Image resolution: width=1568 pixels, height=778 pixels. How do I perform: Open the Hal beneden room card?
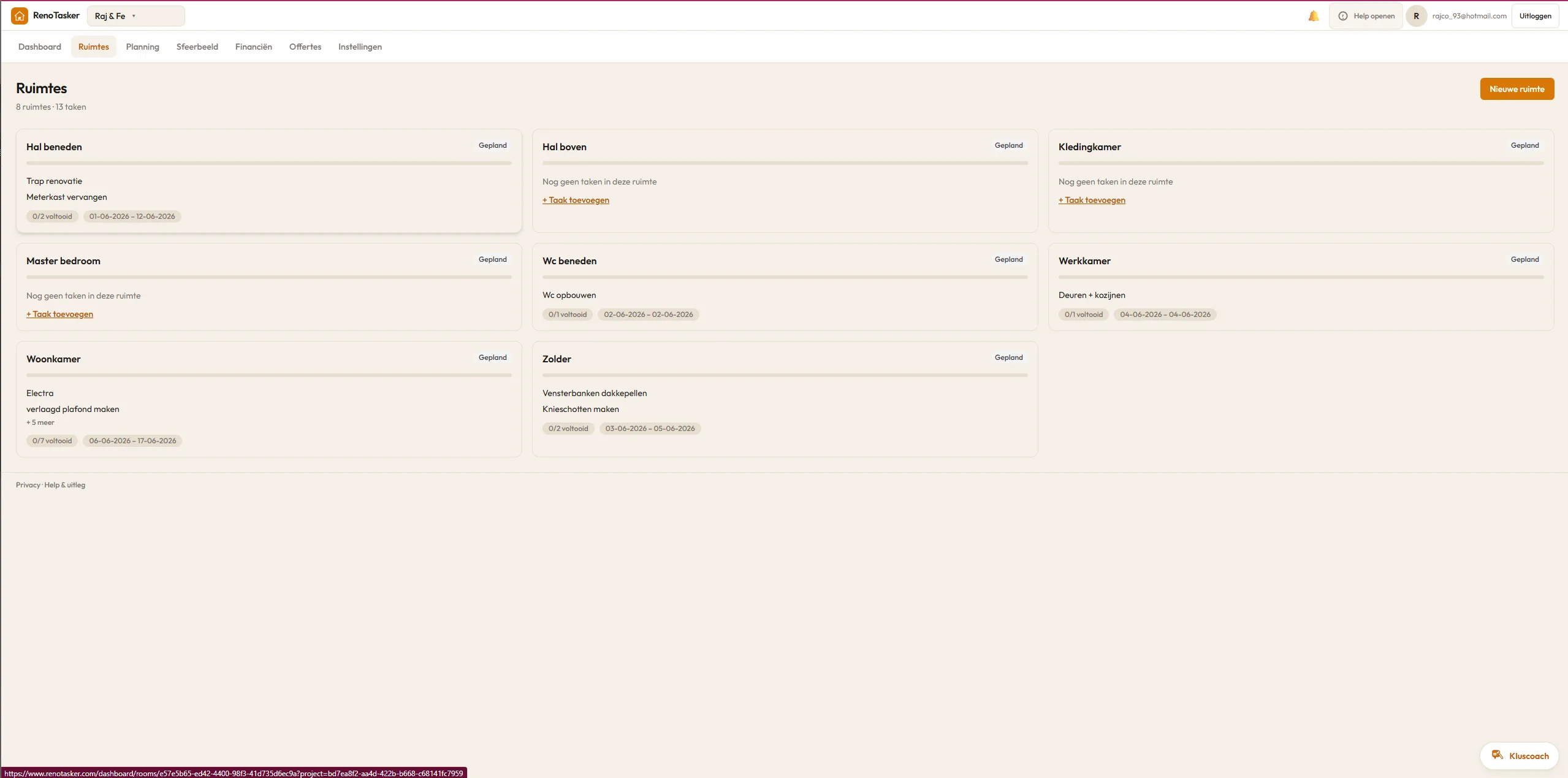(x=268, y=181)
